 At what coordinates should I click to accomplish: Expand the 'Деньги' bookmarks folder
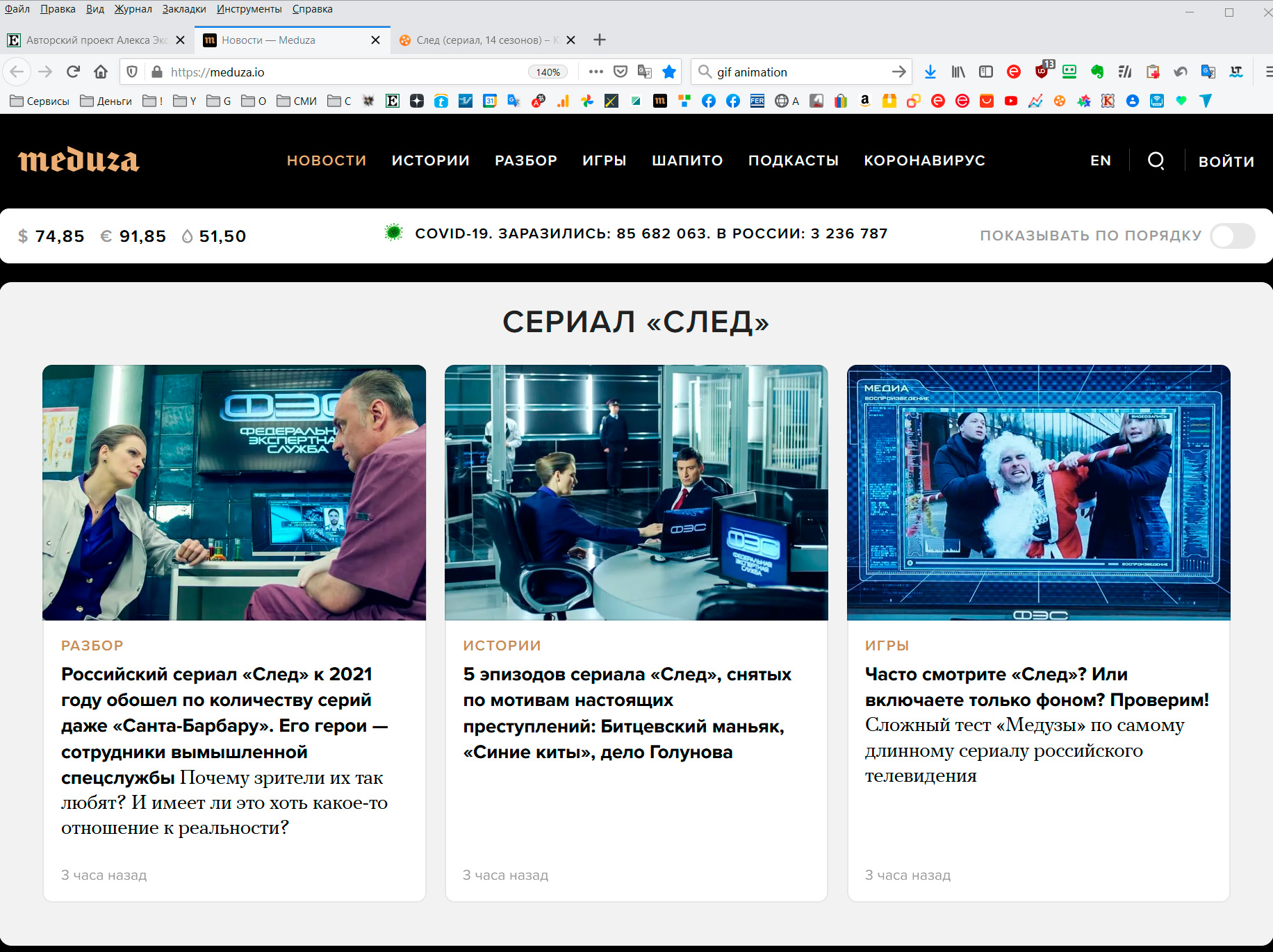tap(106, 101)
